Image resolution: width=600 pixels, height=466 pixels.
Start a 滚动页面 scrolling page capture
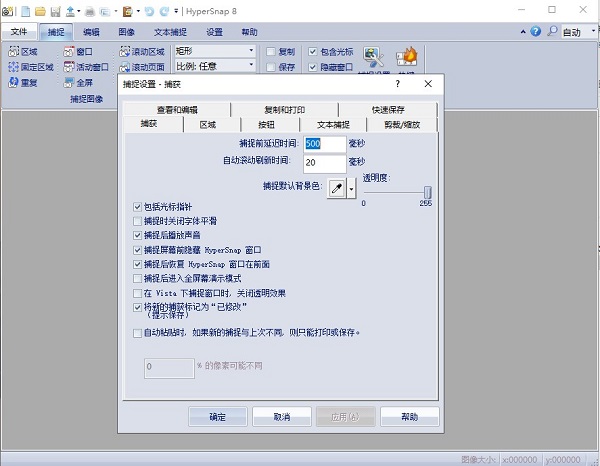click(x=142, y=67)
